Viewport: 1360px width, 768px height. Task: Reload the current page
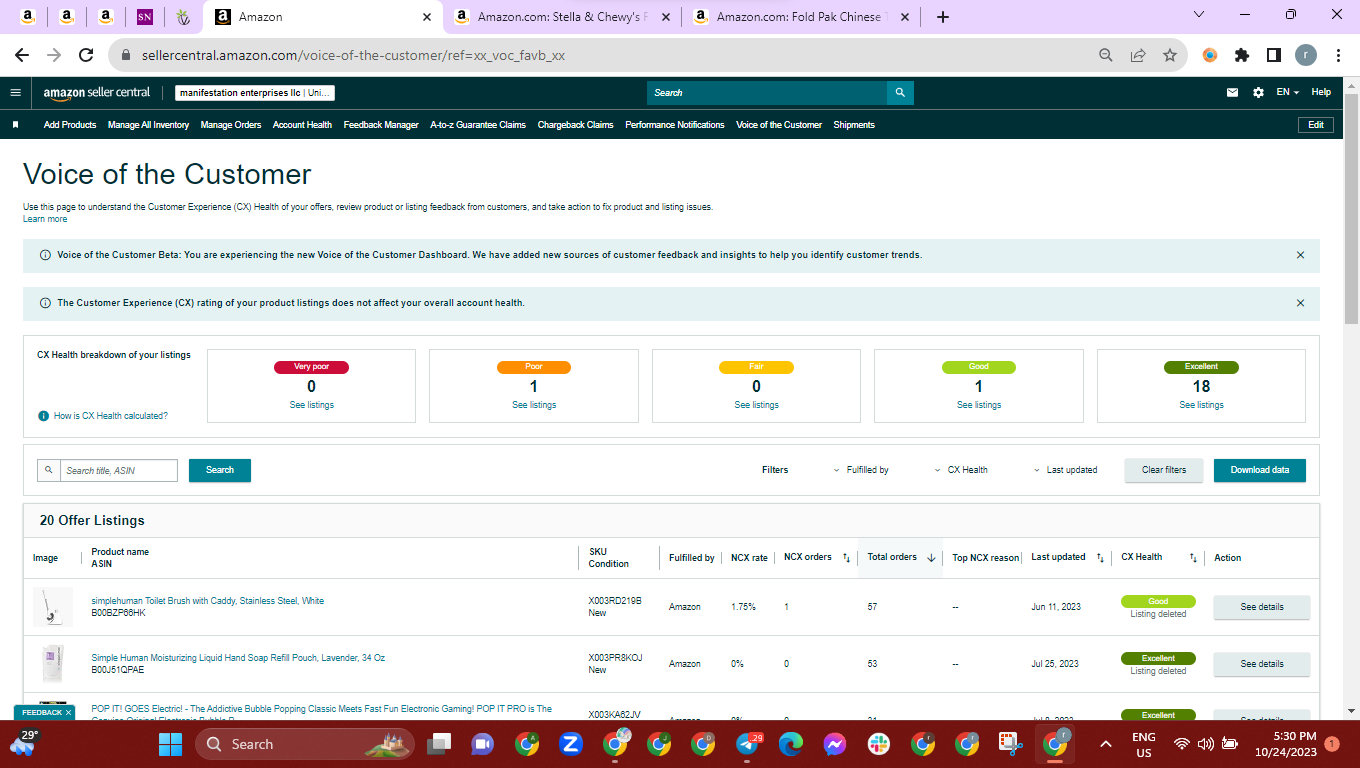point(86,55)
